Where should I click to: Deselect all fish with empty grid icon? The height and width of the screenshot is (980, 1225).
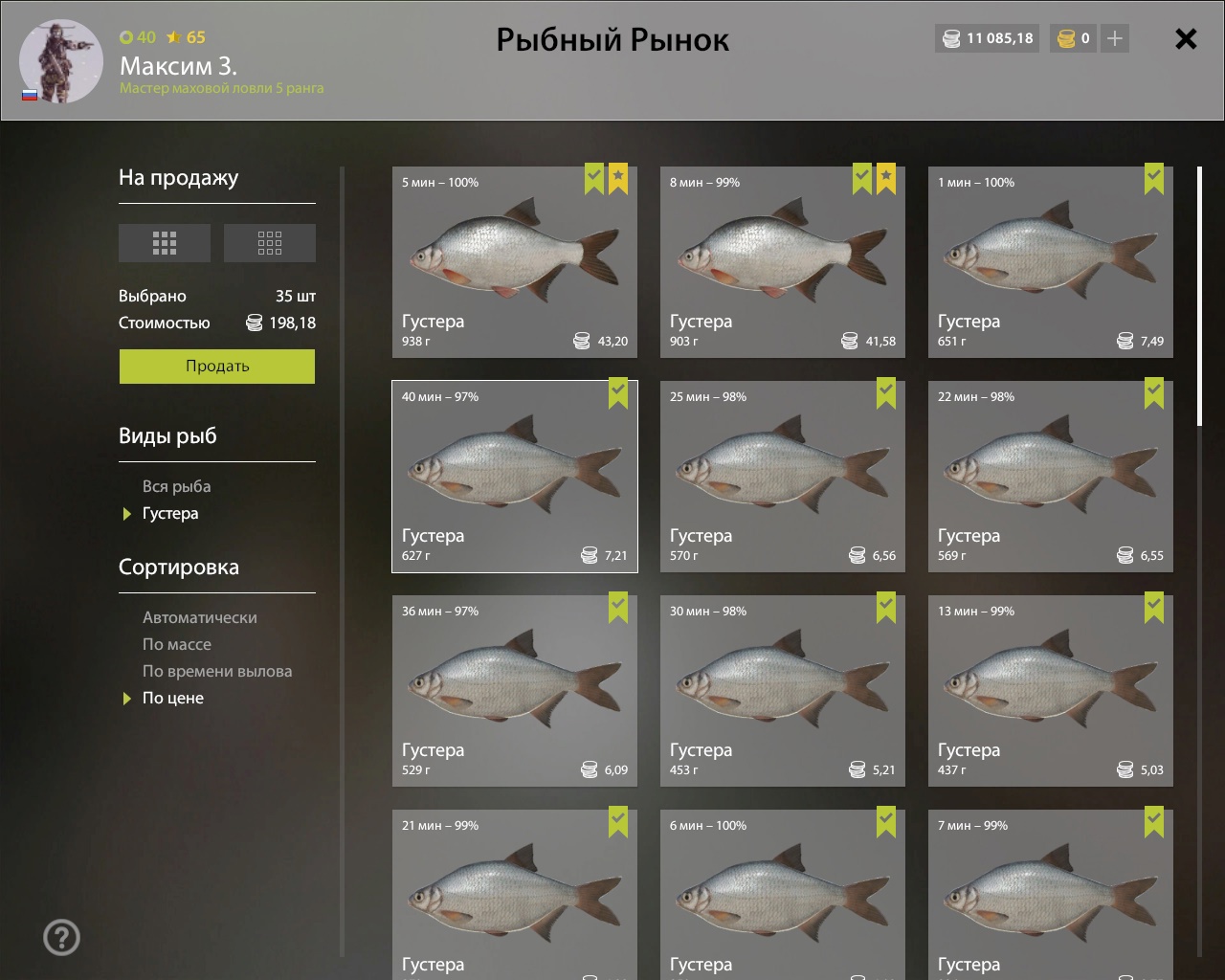(269, 243)
